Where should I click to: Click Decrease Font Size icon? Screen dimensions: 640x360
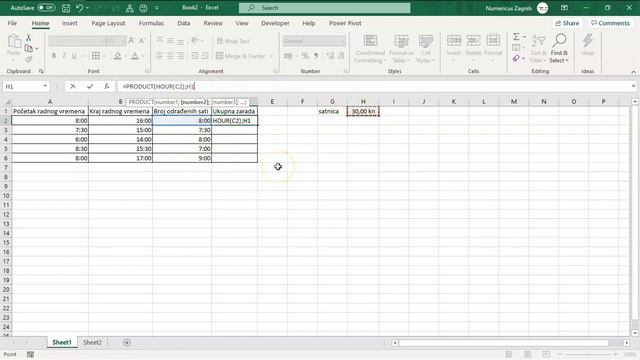(142, 40)
